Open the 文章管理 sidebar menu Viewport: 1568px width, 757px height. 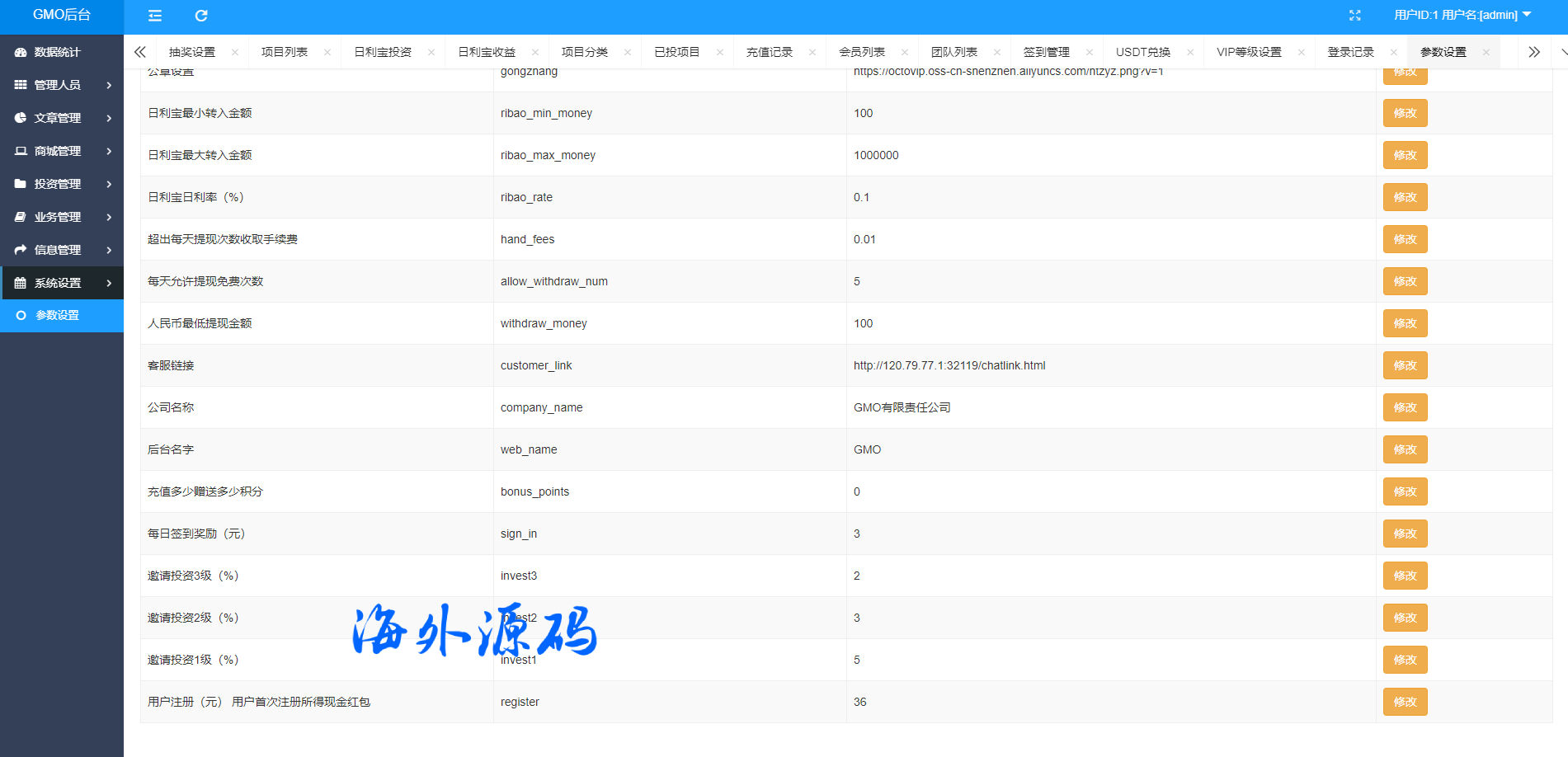pos(62,118)
